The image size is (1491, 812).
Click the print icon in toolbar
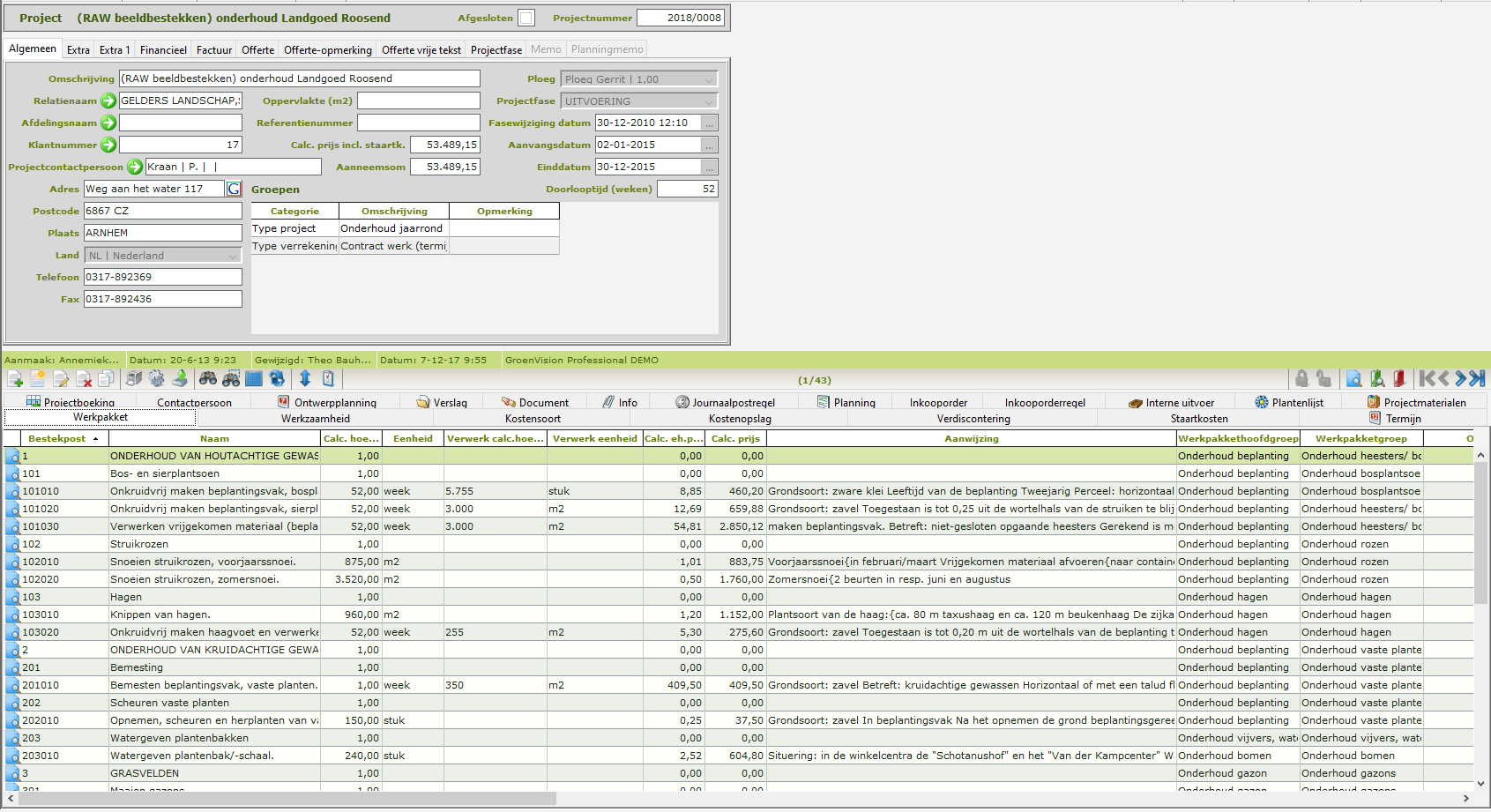click(x=134, y=379)
